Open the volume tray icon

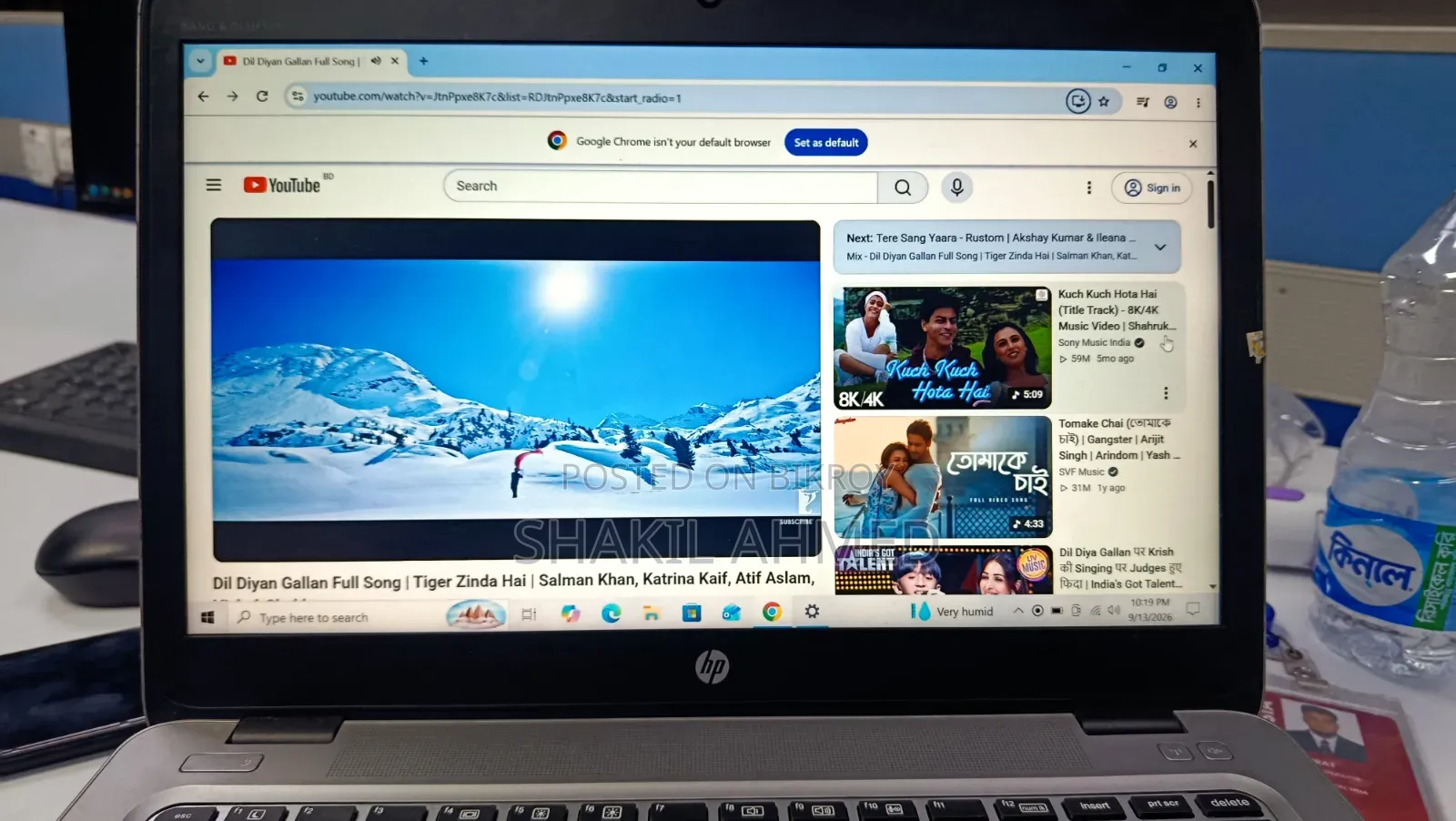pyautogui.click(x=1114, y=610)
